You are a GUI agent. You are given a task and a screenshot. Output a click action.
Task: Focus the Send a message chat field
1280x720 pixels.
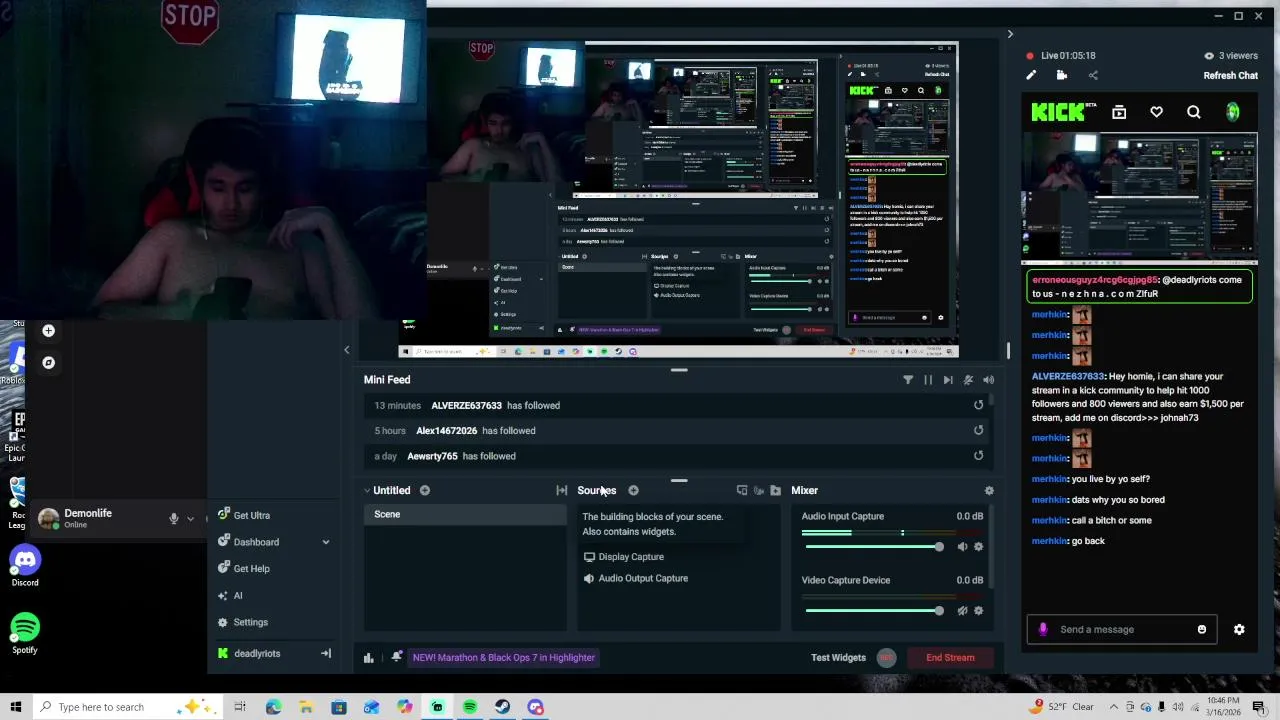1120,629
